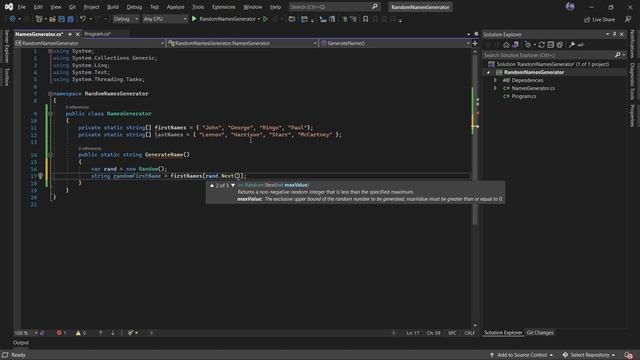Image resolution: width=640 pixels, height=360 pixels.
Task: Switch to the Program.cs tab
Action: (x=97, y=34)
